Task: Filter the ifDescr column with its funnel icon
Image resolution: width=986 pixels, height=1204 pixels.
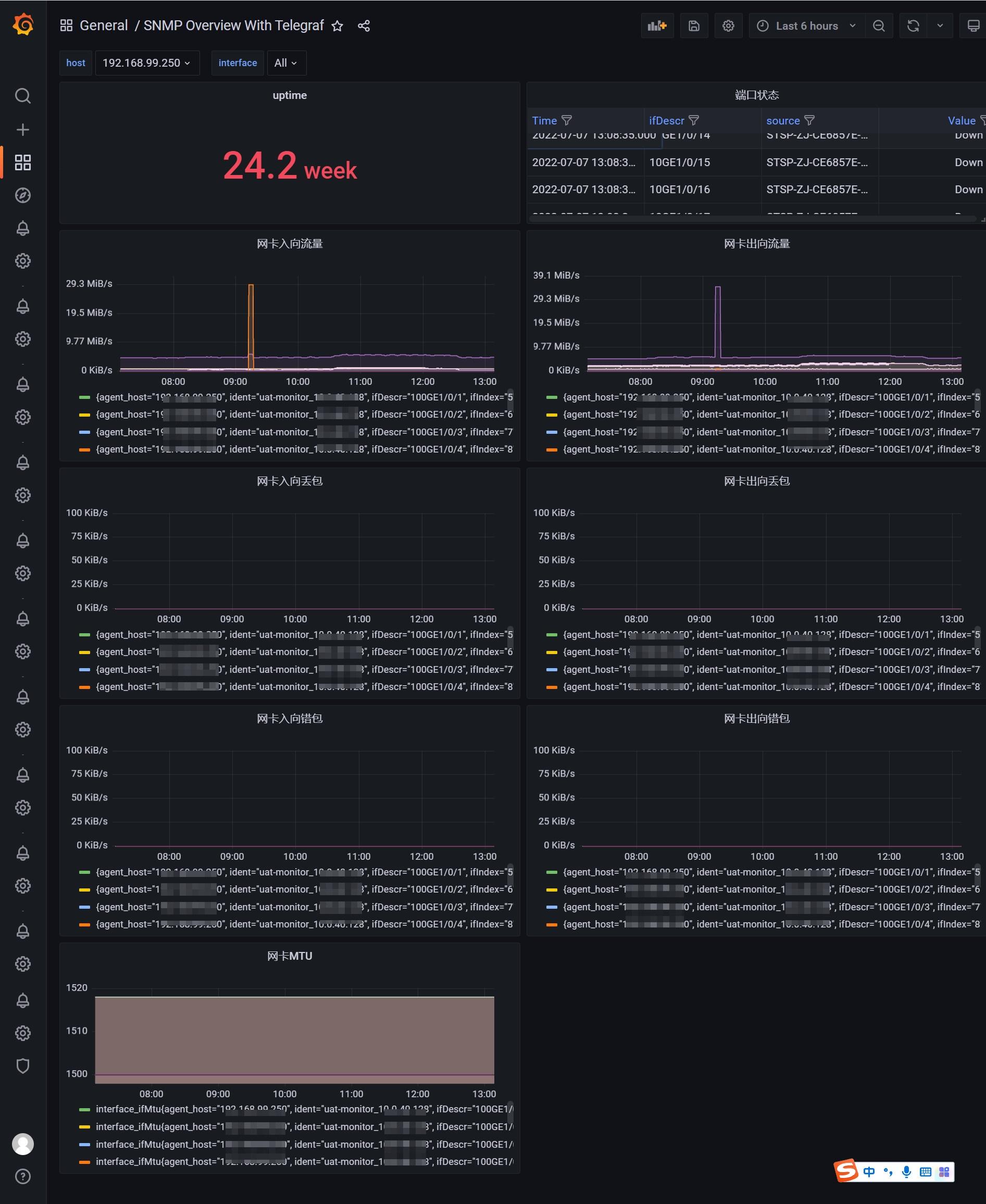Action: point(693,120)
